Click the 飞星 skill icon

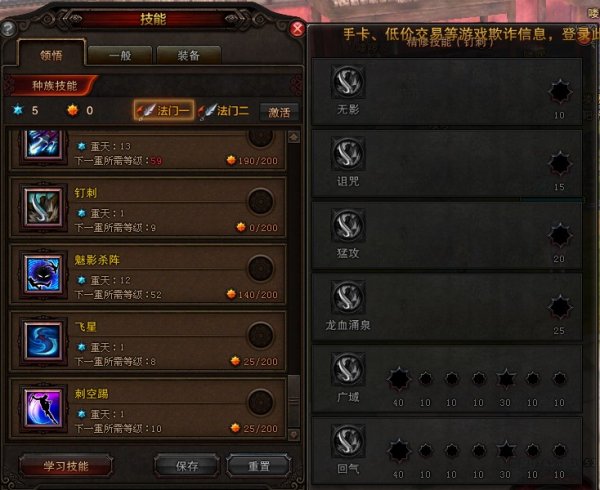pyautogui.click(x=43, y=341)
